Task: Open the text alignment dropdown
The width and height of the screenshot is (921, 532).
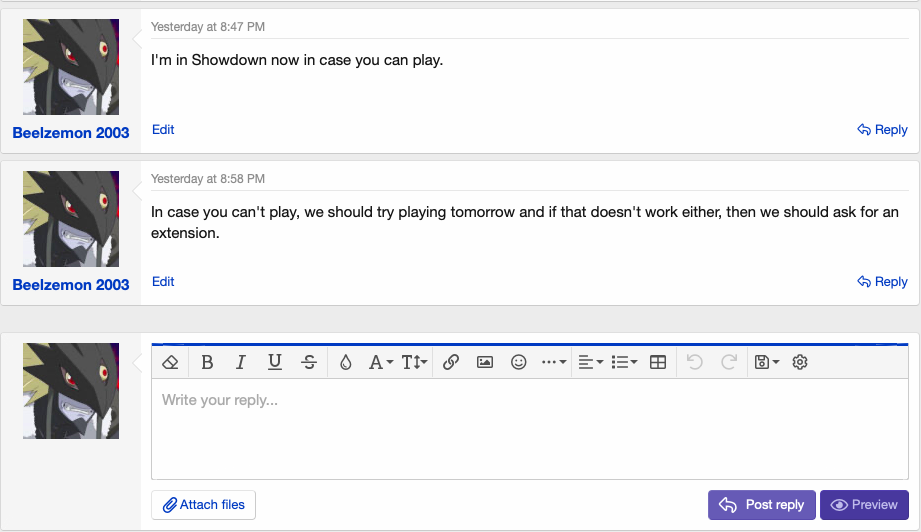Action: pos(590,362)
